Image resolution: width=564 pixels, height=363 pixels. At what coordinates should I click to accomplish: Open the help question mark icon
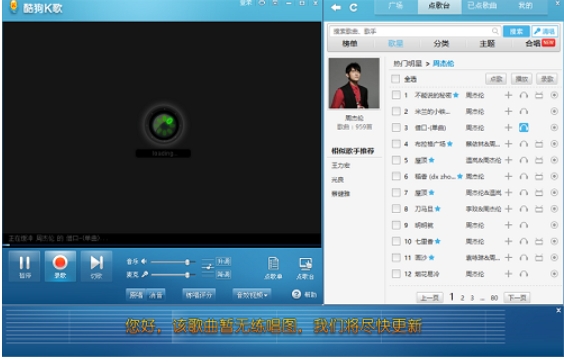tap(296, 294)
